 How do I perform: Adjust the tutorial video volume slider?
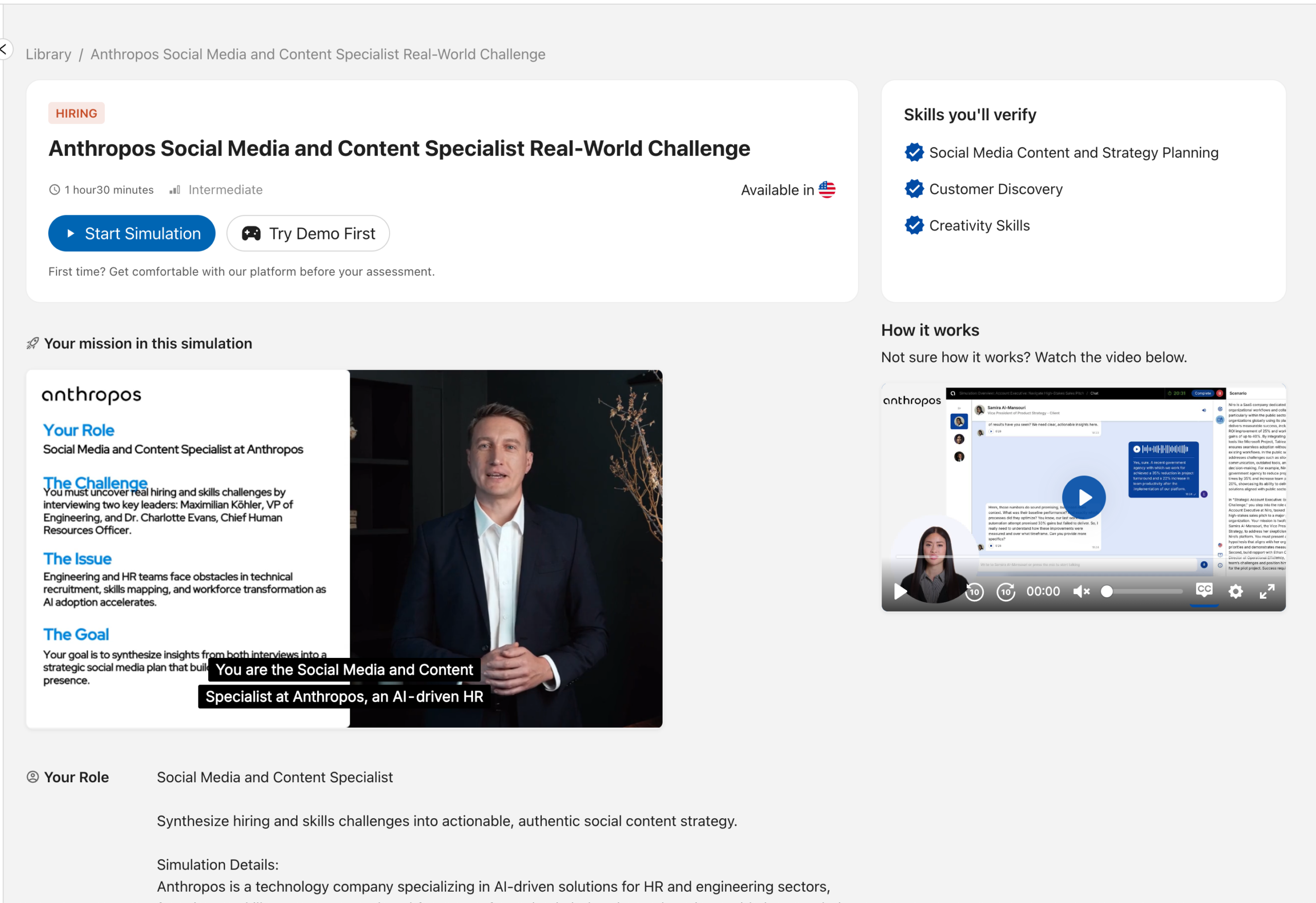point(1142,592)
